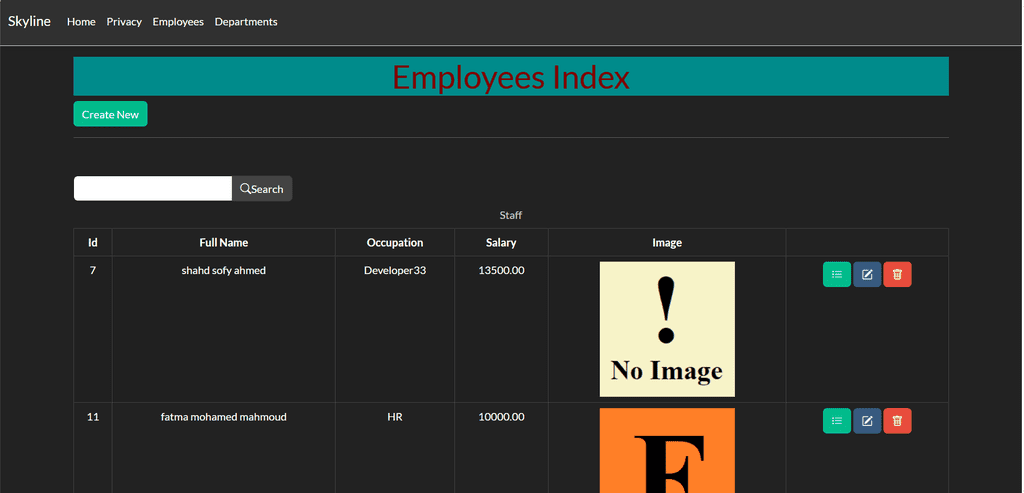Click the Full Name column header
The height and width of the screenshot is (493, 1024).
[224, 242]
